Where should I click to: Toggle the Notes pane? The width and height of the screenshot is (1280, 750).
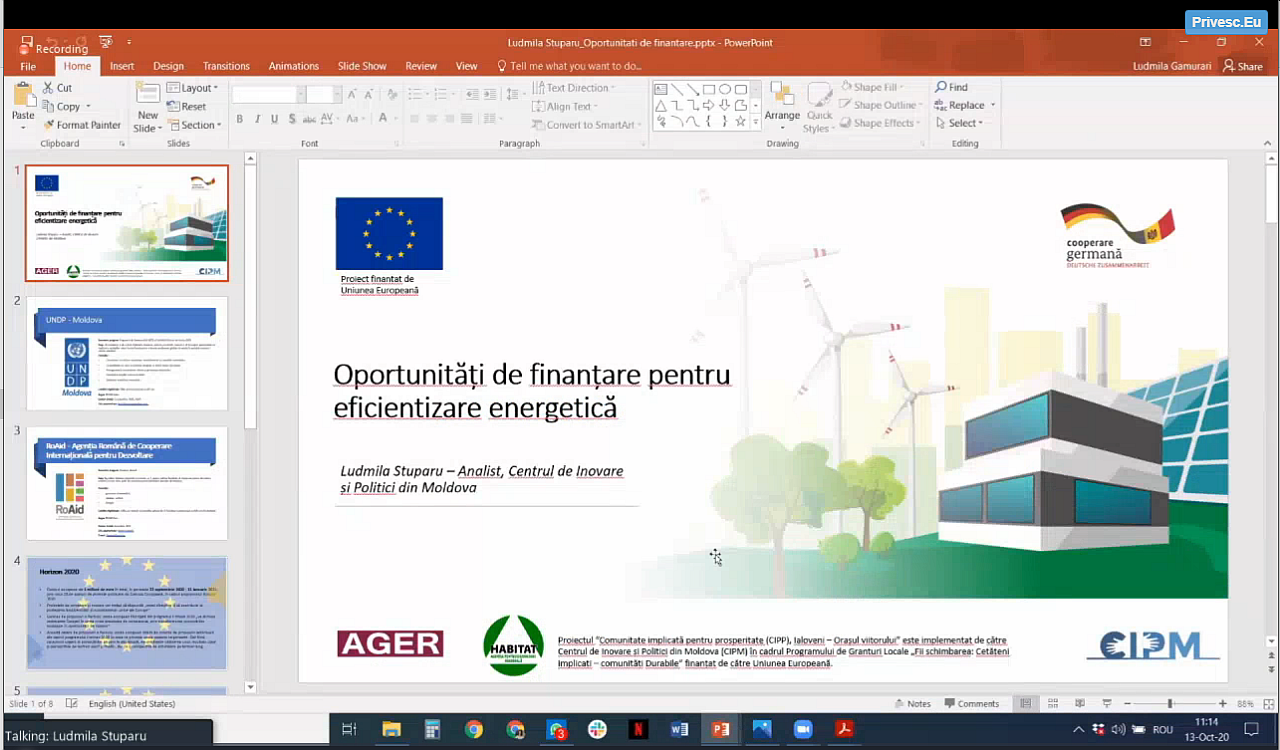(912, 704)
